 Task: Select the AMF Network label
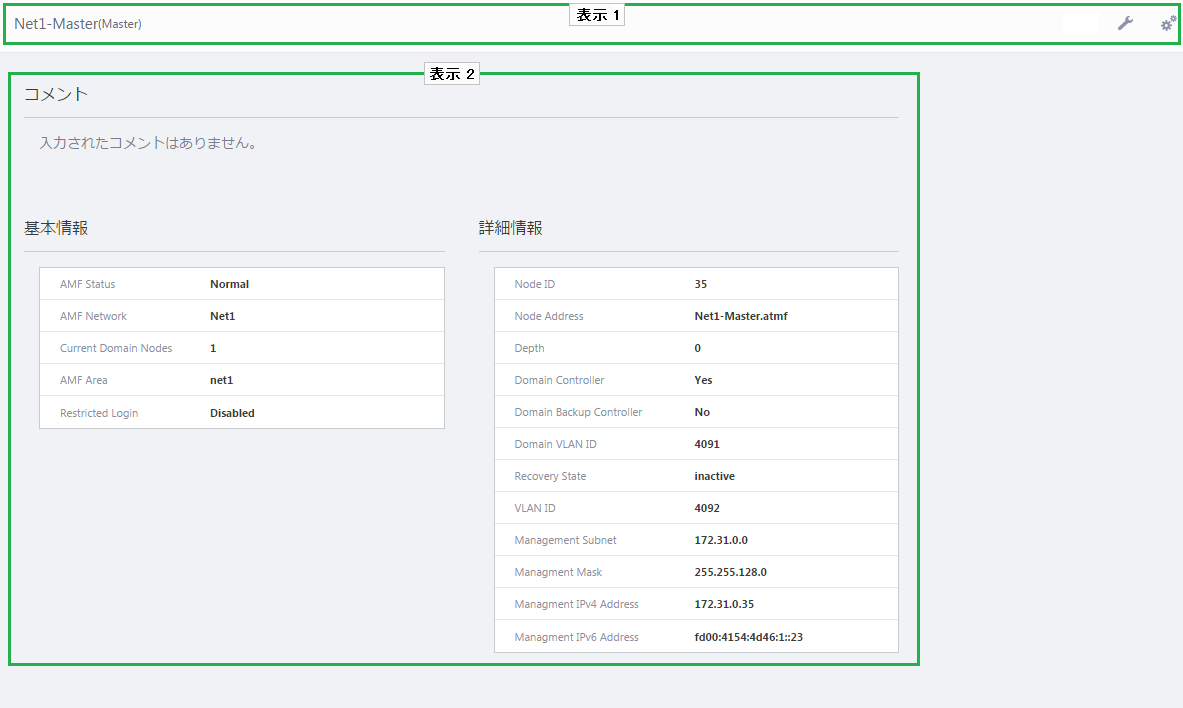tap(94, 316)
